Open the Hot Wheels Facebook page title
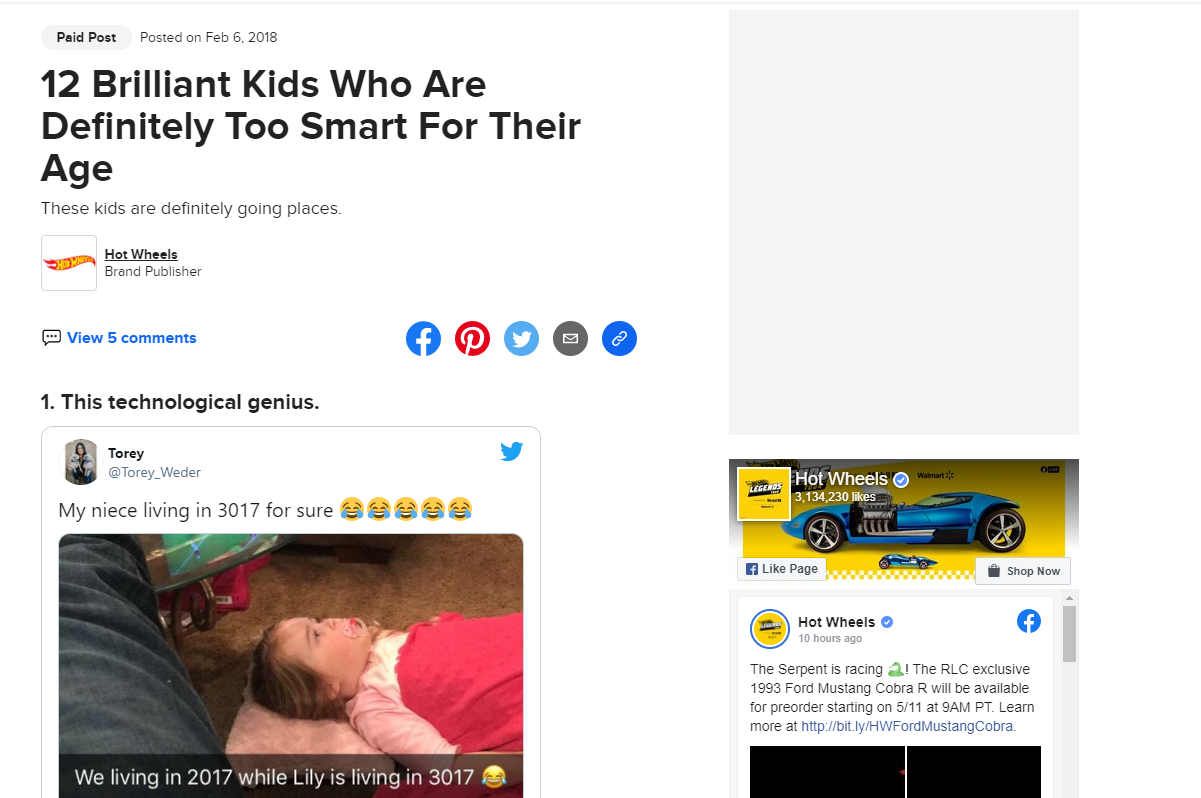The image size is (1201, 798). click(841, 479)
